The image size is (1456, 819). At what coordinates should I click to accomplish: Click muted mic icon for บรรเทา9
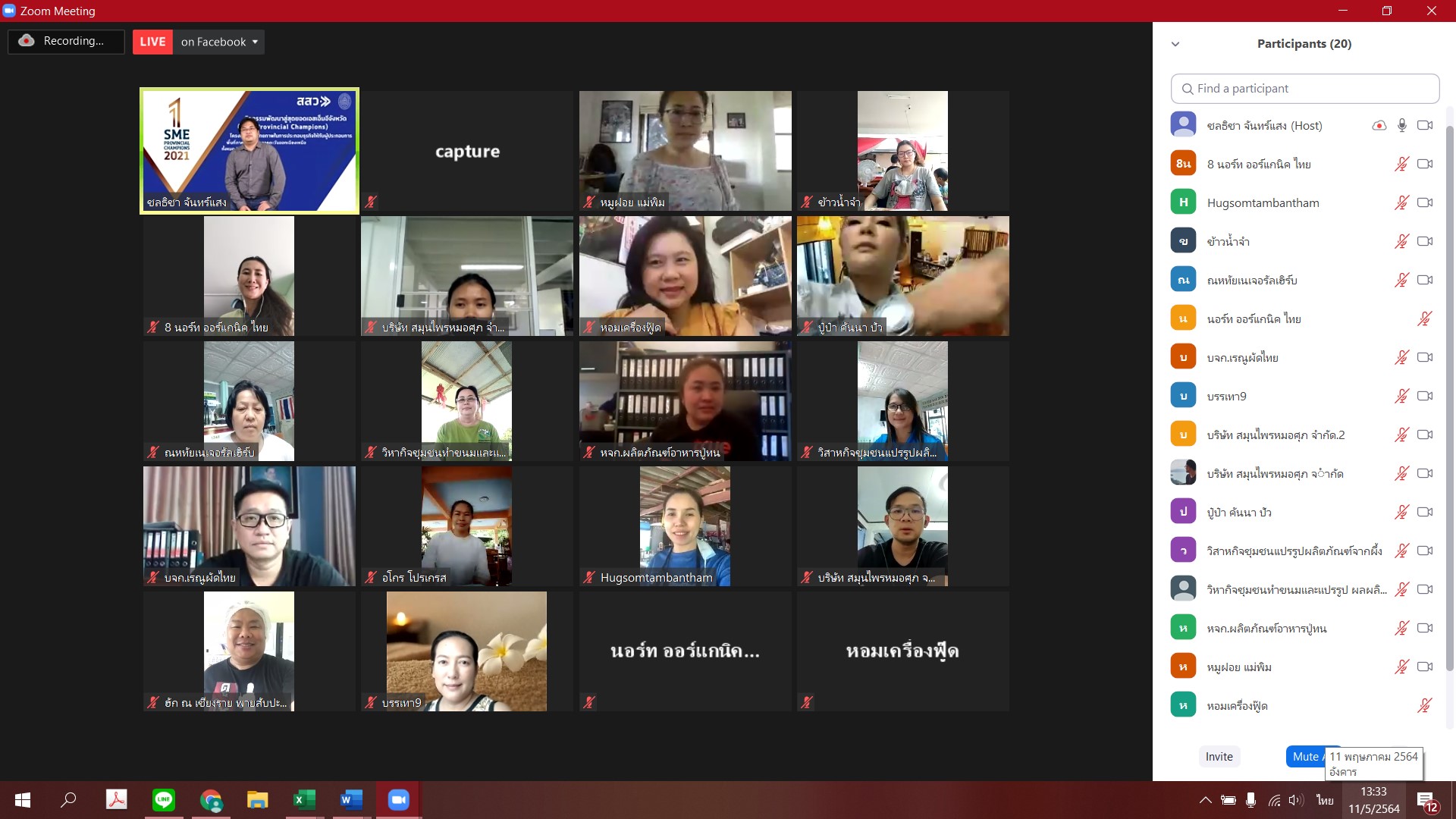(1401, 396)
